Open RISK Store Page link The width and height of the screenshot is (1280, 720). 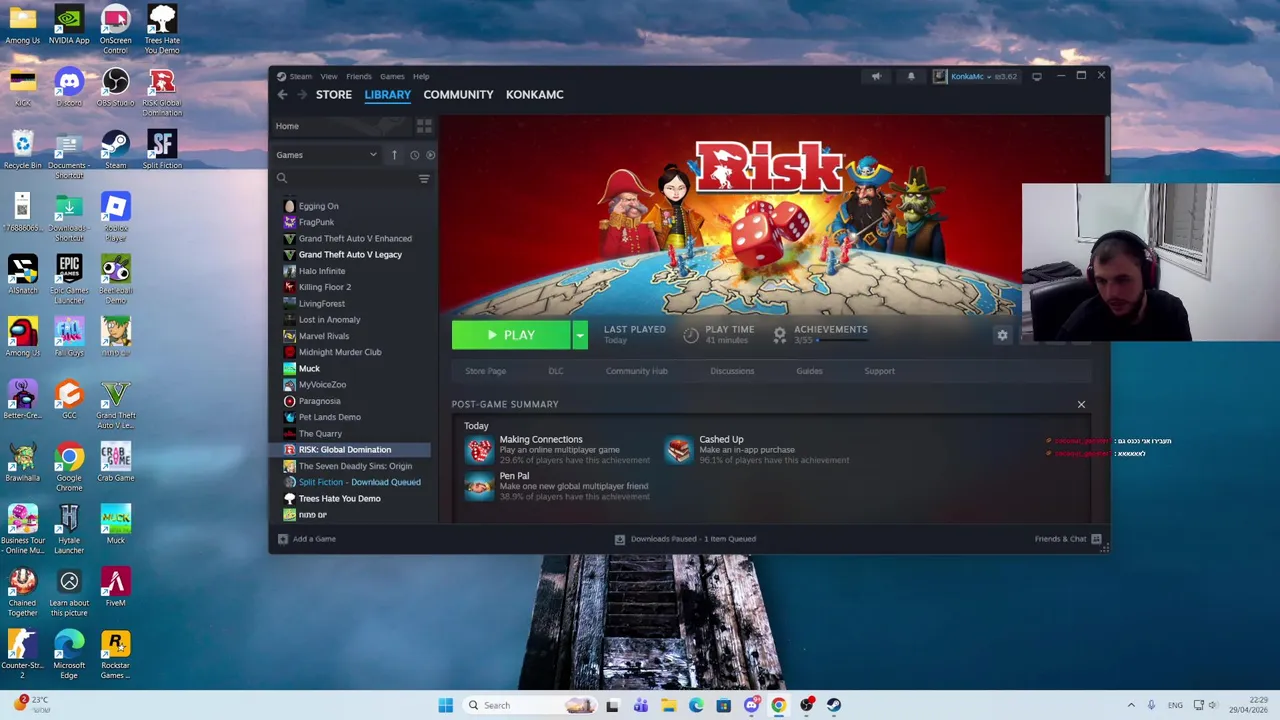tap(485, 371)
